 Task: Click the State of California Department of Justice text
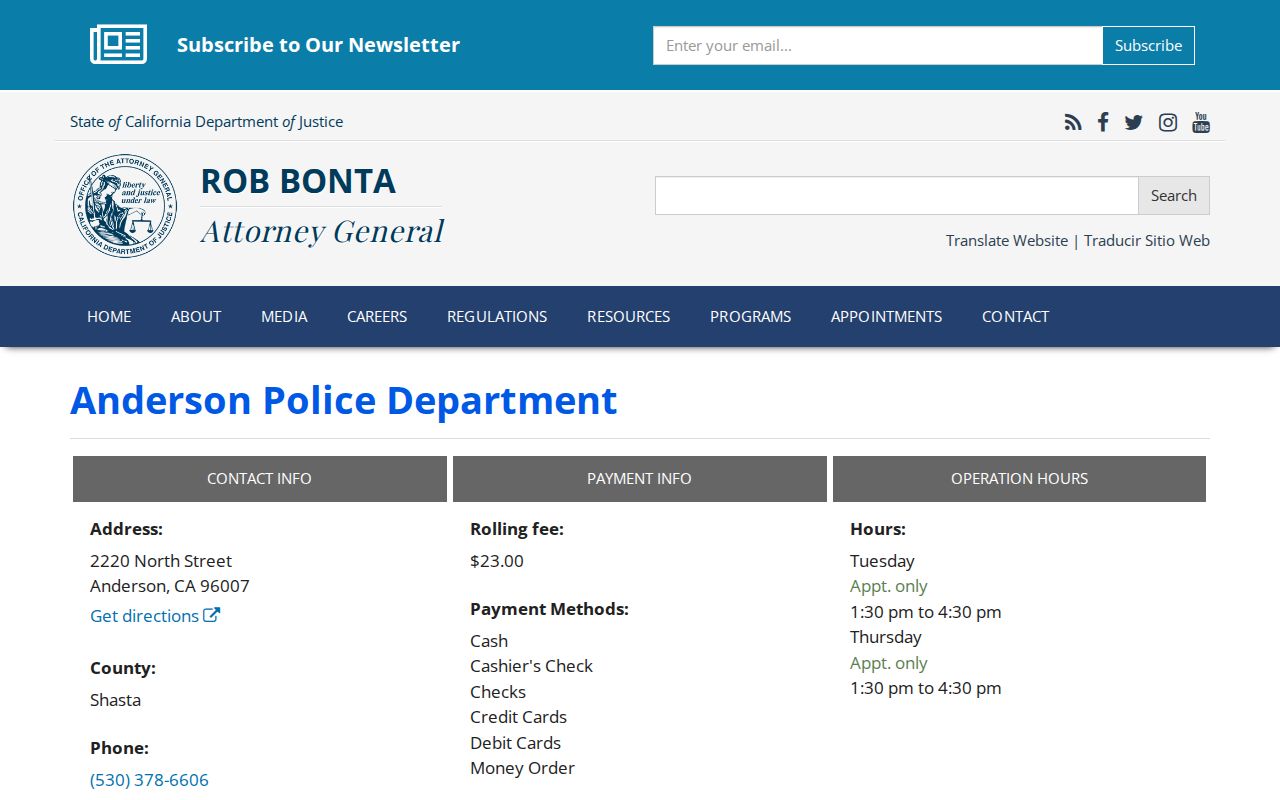click(x=206, y=122)
